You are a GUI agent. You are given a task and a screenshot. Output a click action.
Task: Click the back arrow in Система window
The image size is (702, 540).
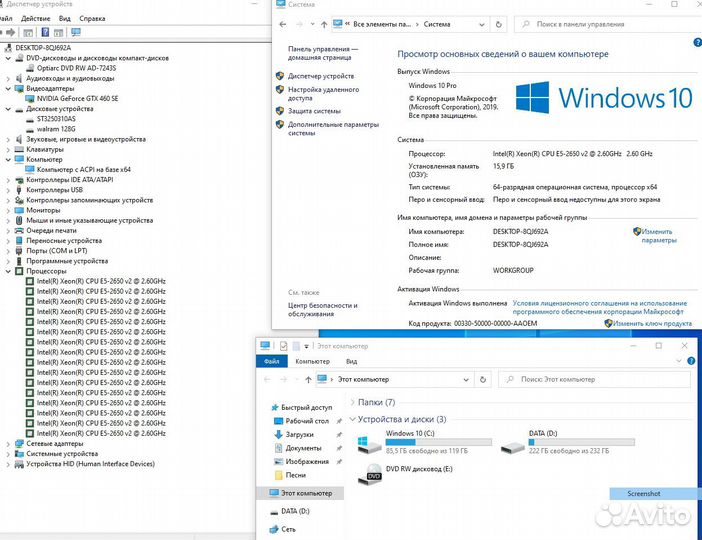pos(283,24)
